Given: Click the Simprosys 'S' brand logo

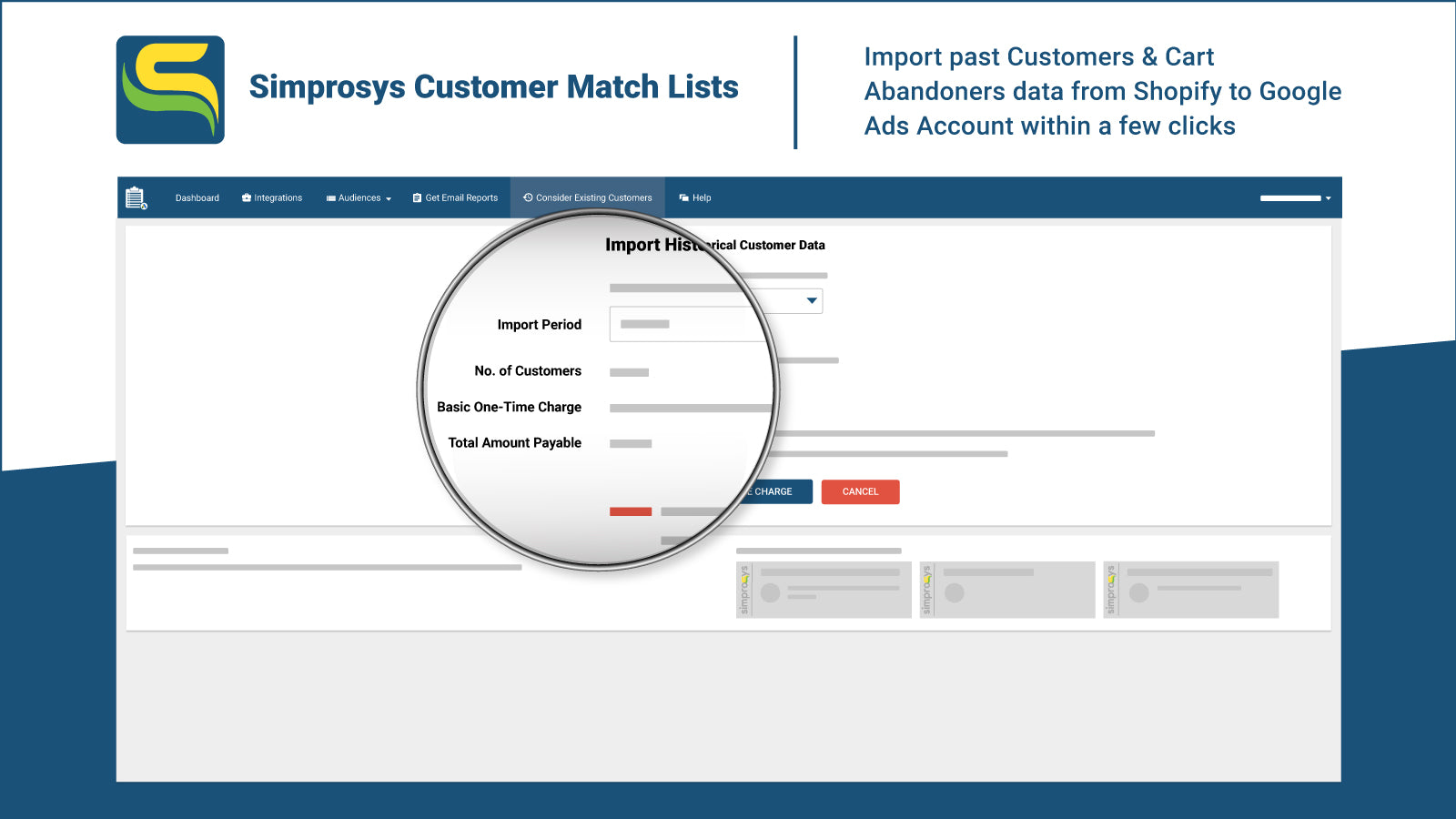Looking at the screenshot, I should (x=169, y=88).
